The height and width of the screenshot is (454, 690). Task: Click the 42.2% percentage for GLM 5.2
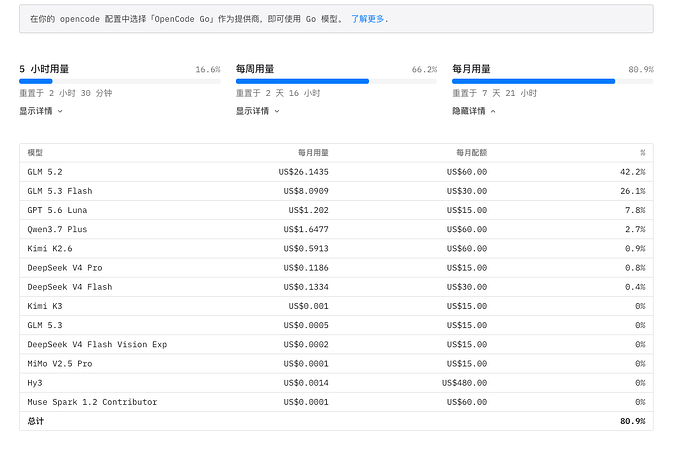tap(633, 172)
